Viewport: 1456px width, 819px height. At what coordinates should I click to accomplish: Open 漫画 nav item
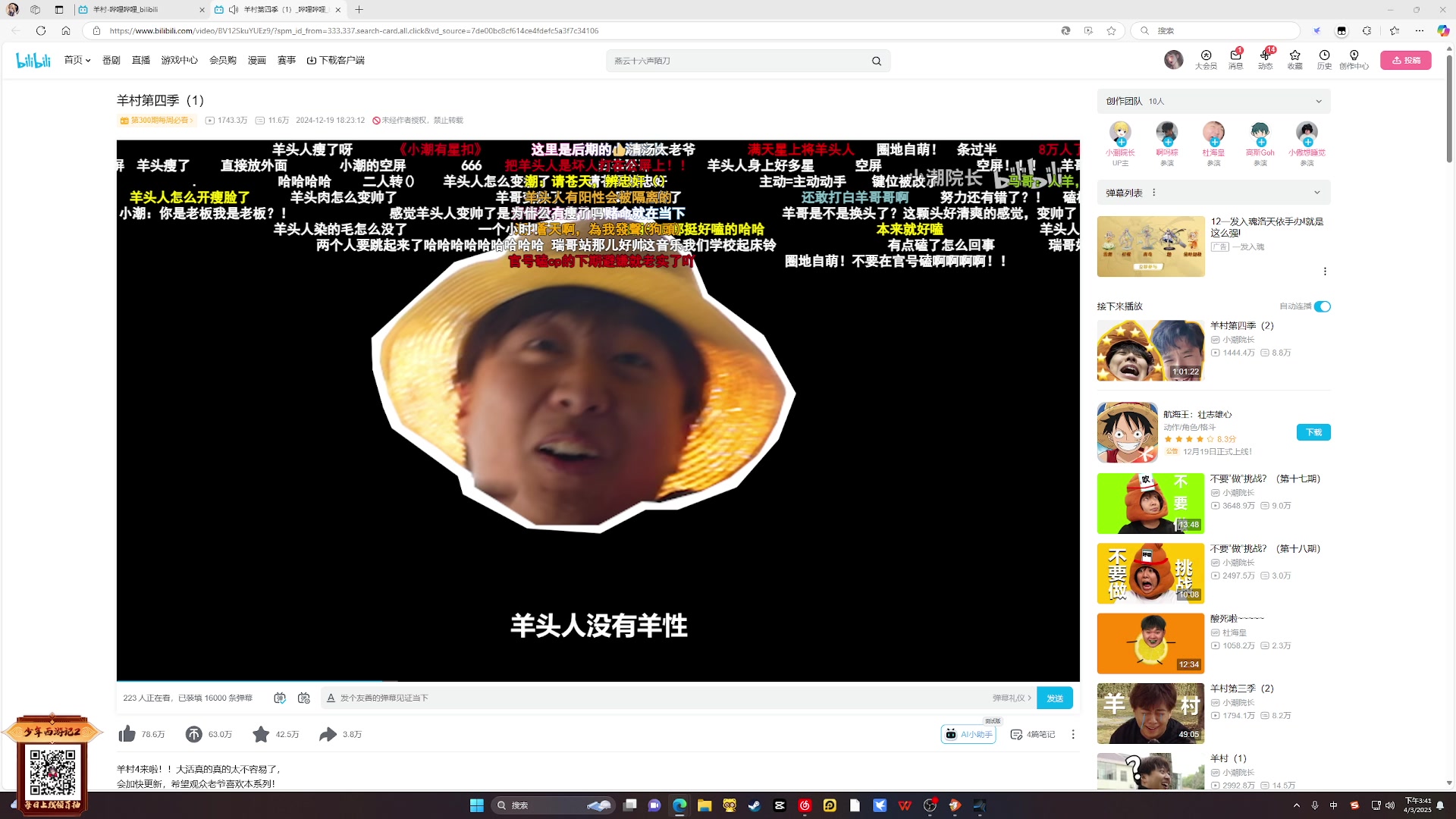[x=257, y=60]
